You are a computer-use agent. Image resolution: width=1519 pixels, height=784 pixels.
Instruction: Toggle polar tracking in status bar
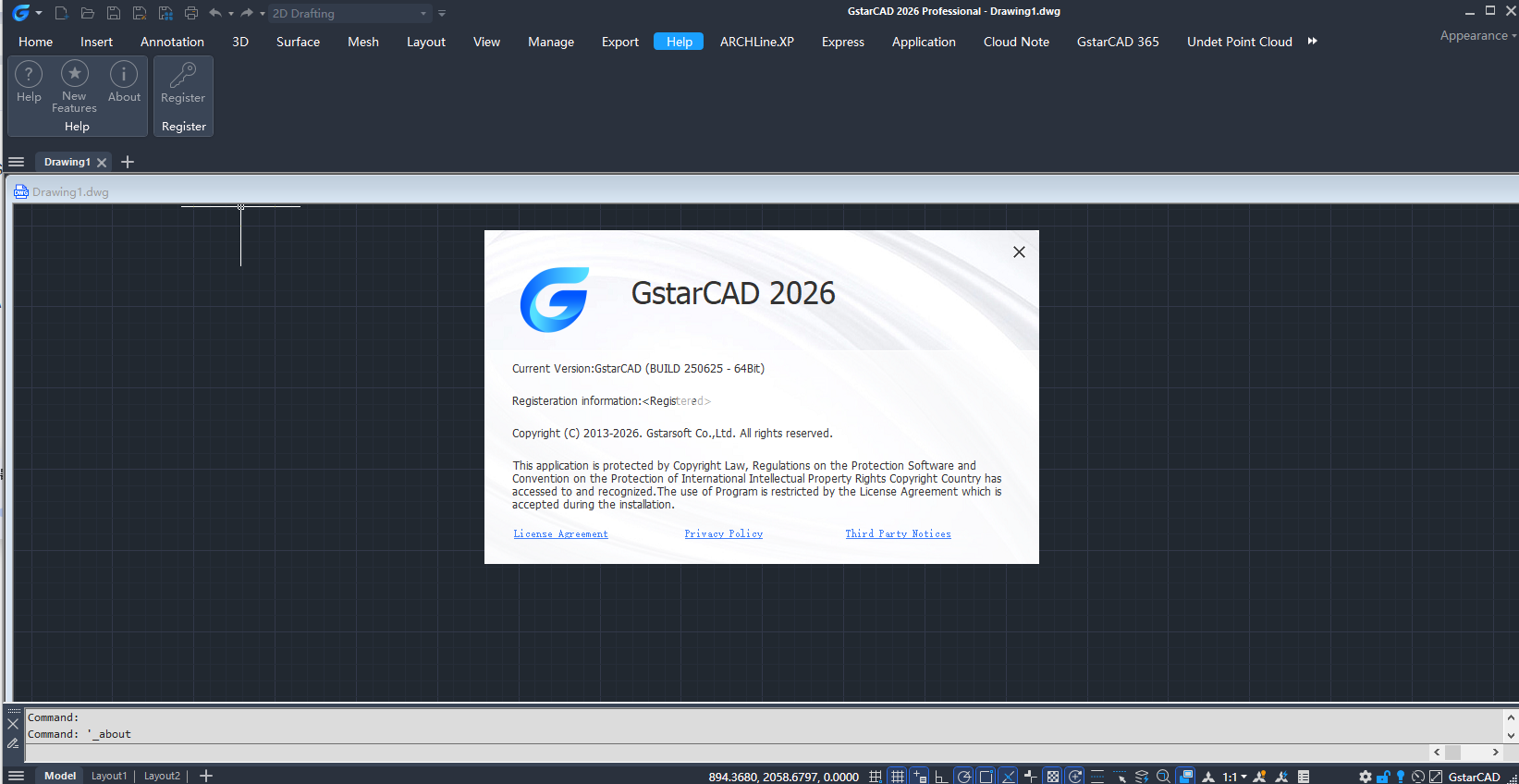[963, 777]
